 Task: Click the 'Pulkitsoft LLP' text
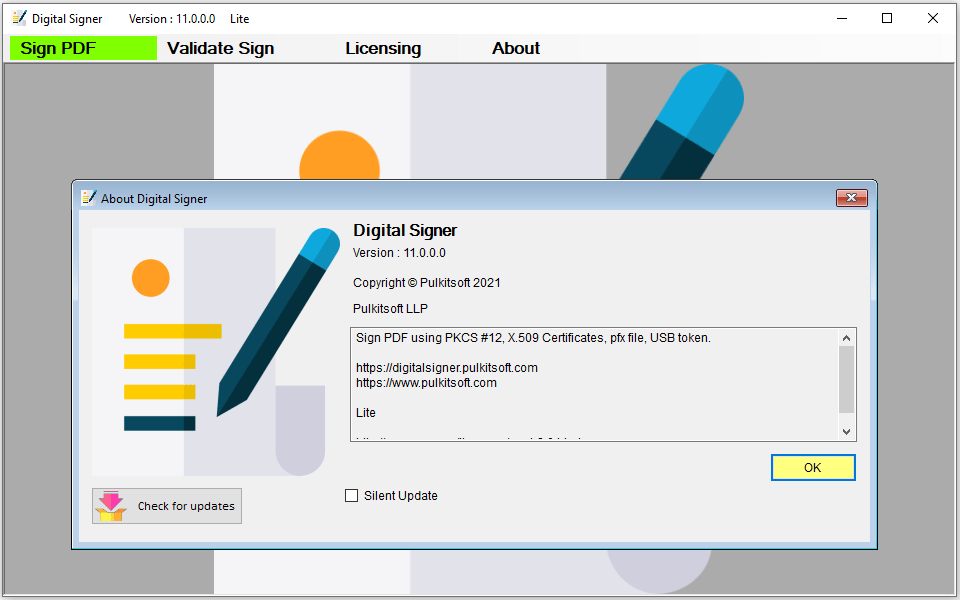pos(390,309)
